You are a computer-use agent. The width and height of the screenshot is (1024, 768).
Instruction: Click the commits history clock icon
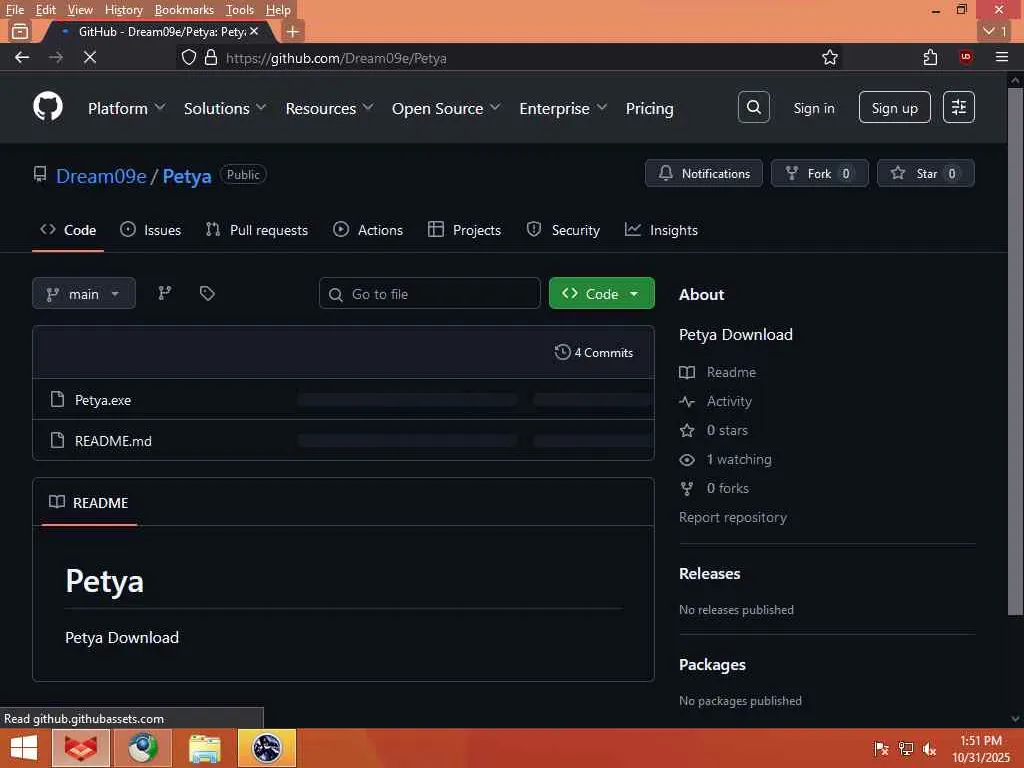(562, 352)
